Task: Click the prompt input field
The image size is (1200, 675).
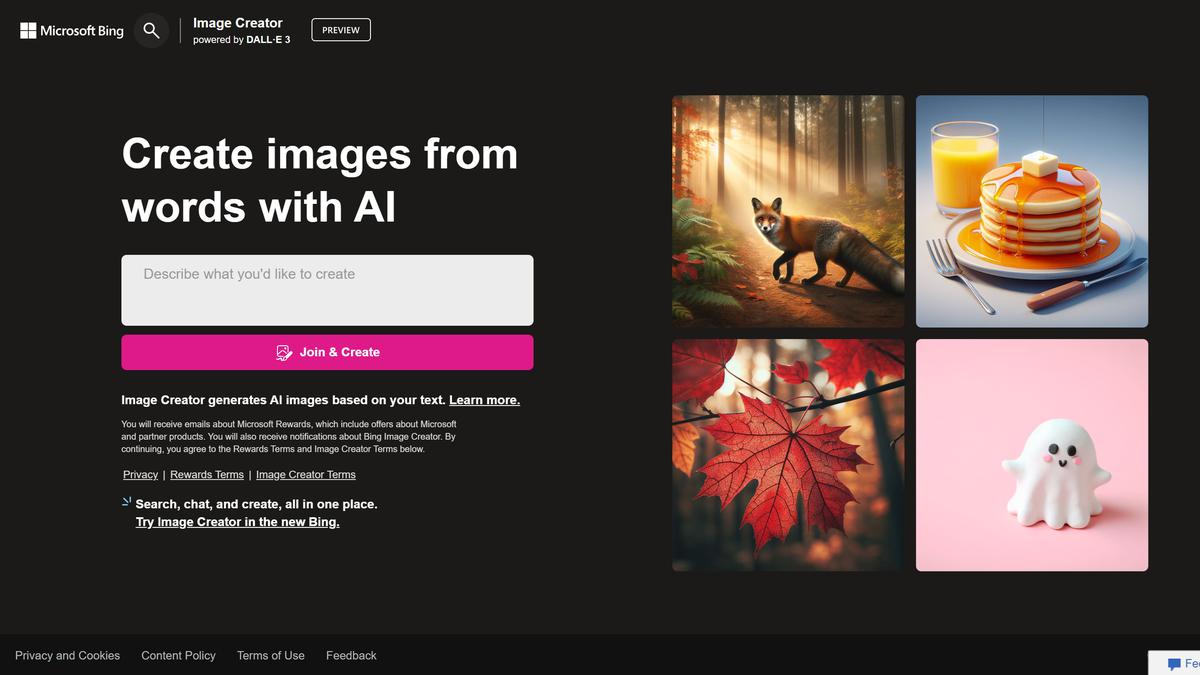Action: [x=327, y=288]
